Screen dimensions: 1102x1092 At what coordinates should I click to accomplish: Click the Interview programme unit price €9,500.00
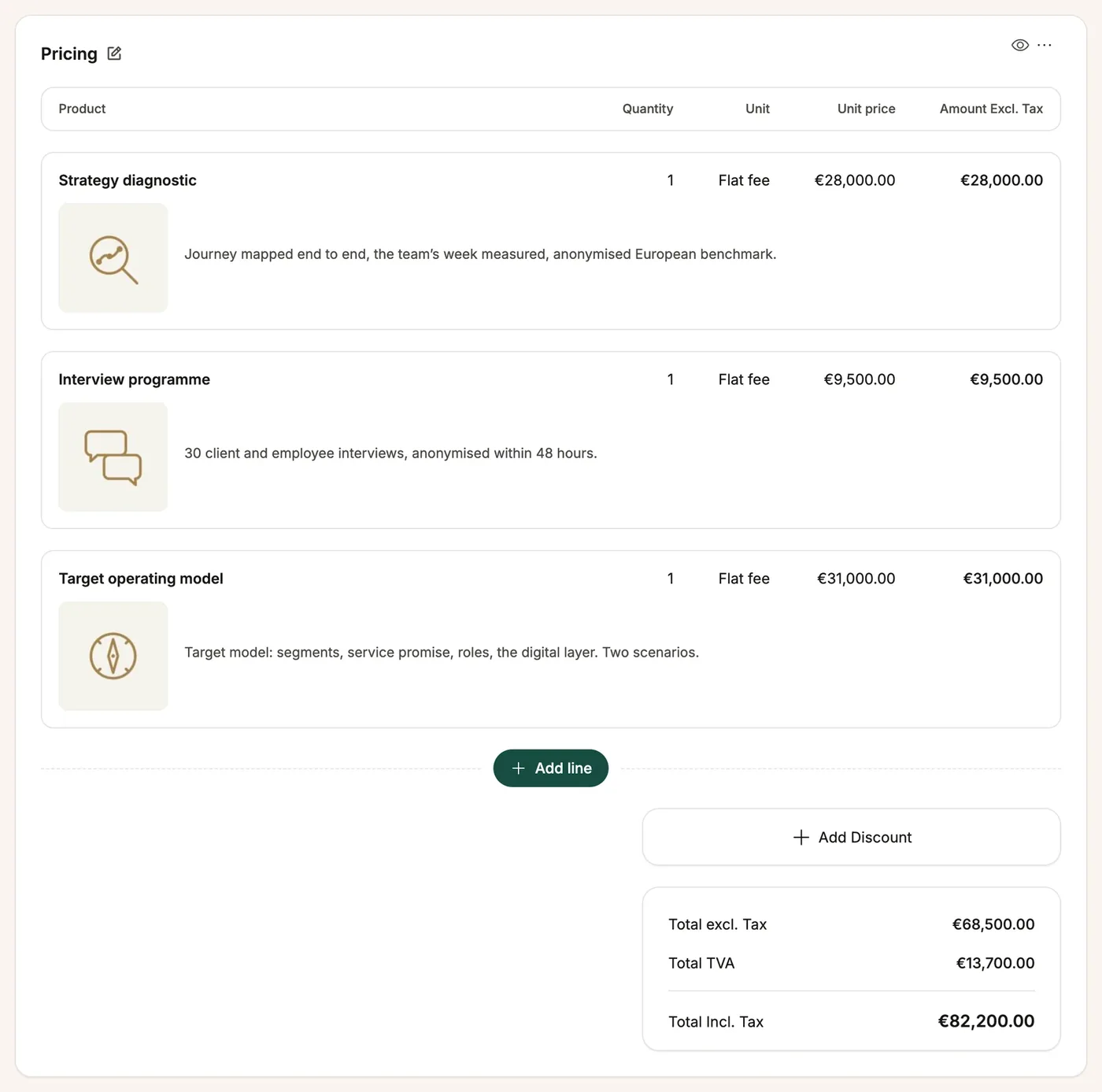click(x=860, y=379)
